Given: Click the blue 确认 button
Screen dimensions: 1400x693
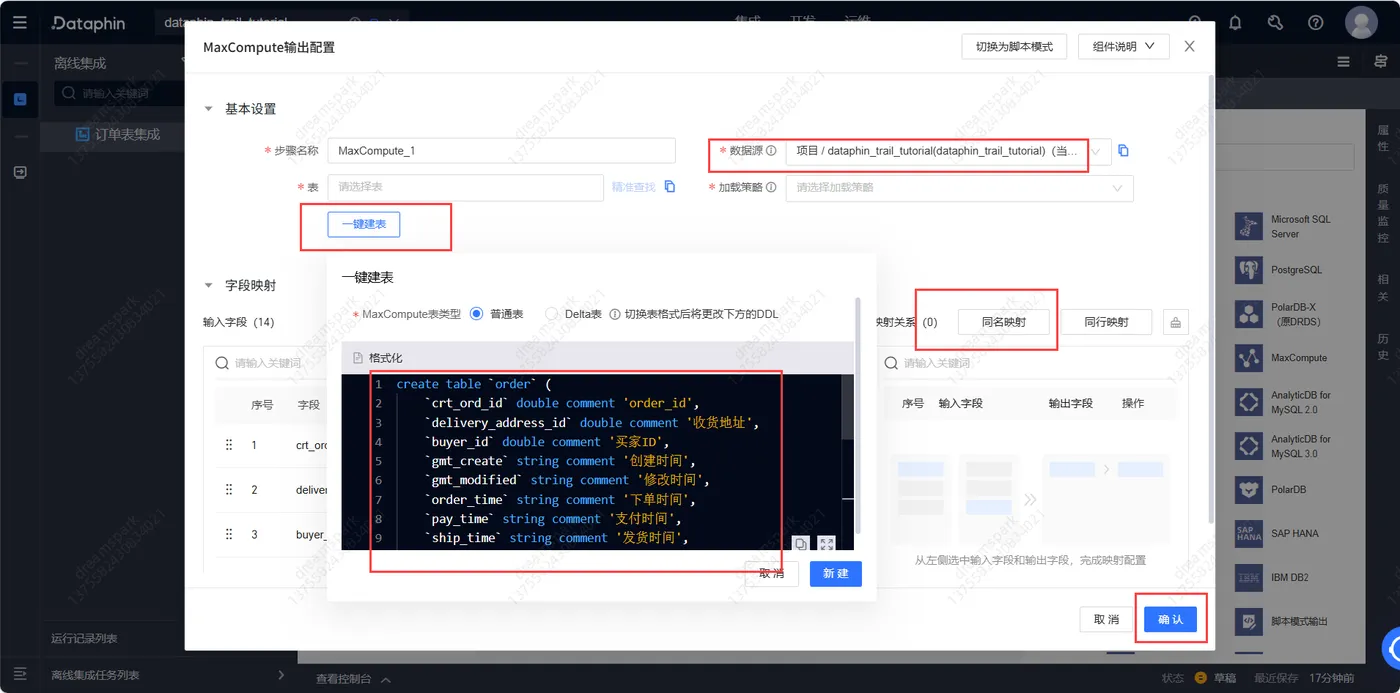Looking at the screenshot, I should (1170, 620).
